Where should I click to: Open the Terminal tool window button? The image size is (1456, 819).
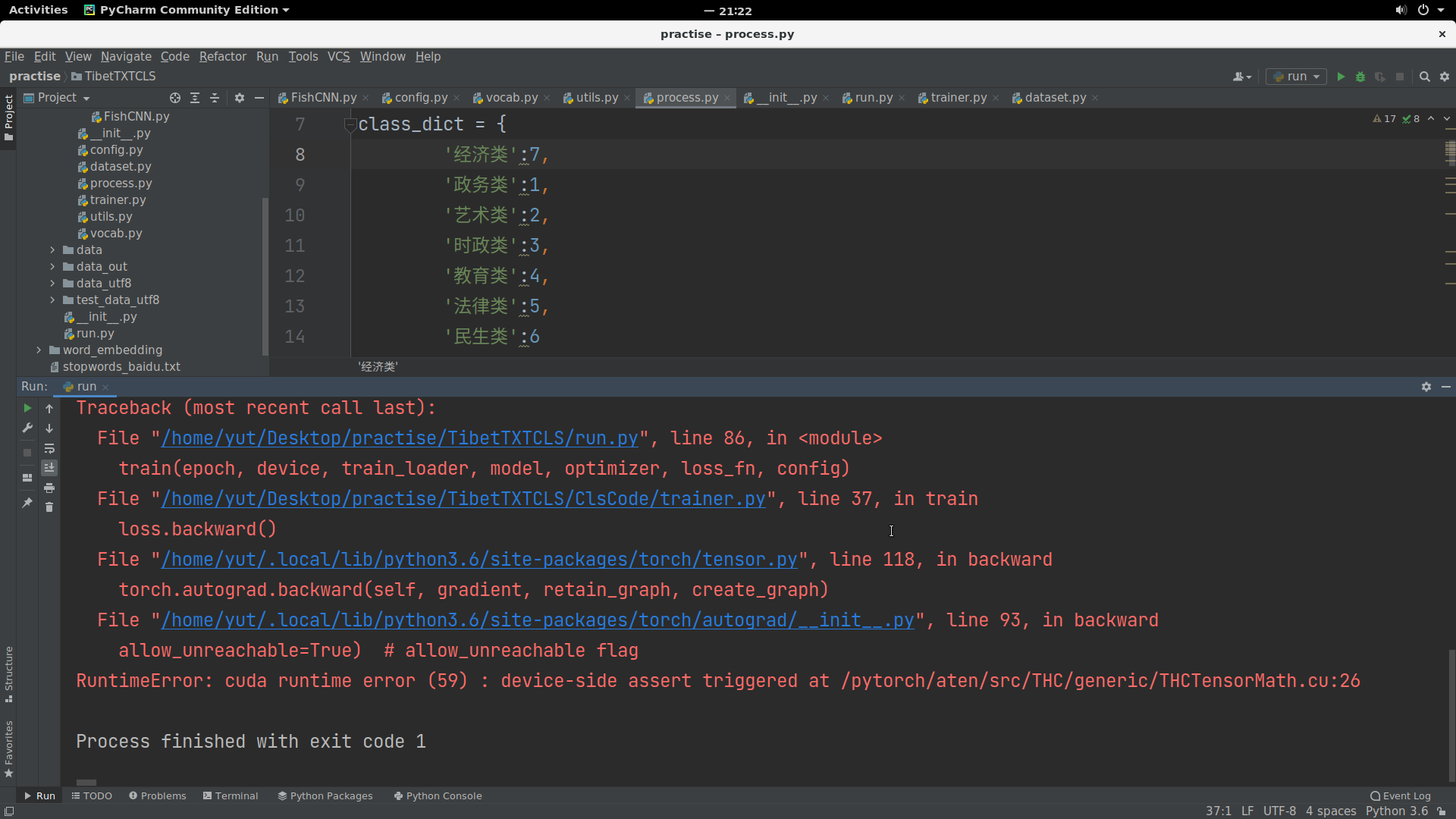(x=231, y=795)
